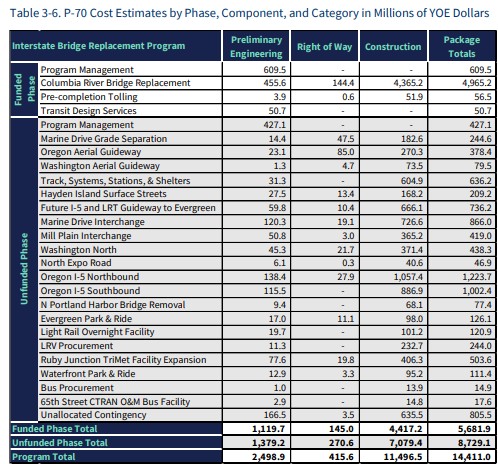Click the 'Preliminary Engineering' column header
498x464 pixels.
pyautogui.click(x=256, y=47)
